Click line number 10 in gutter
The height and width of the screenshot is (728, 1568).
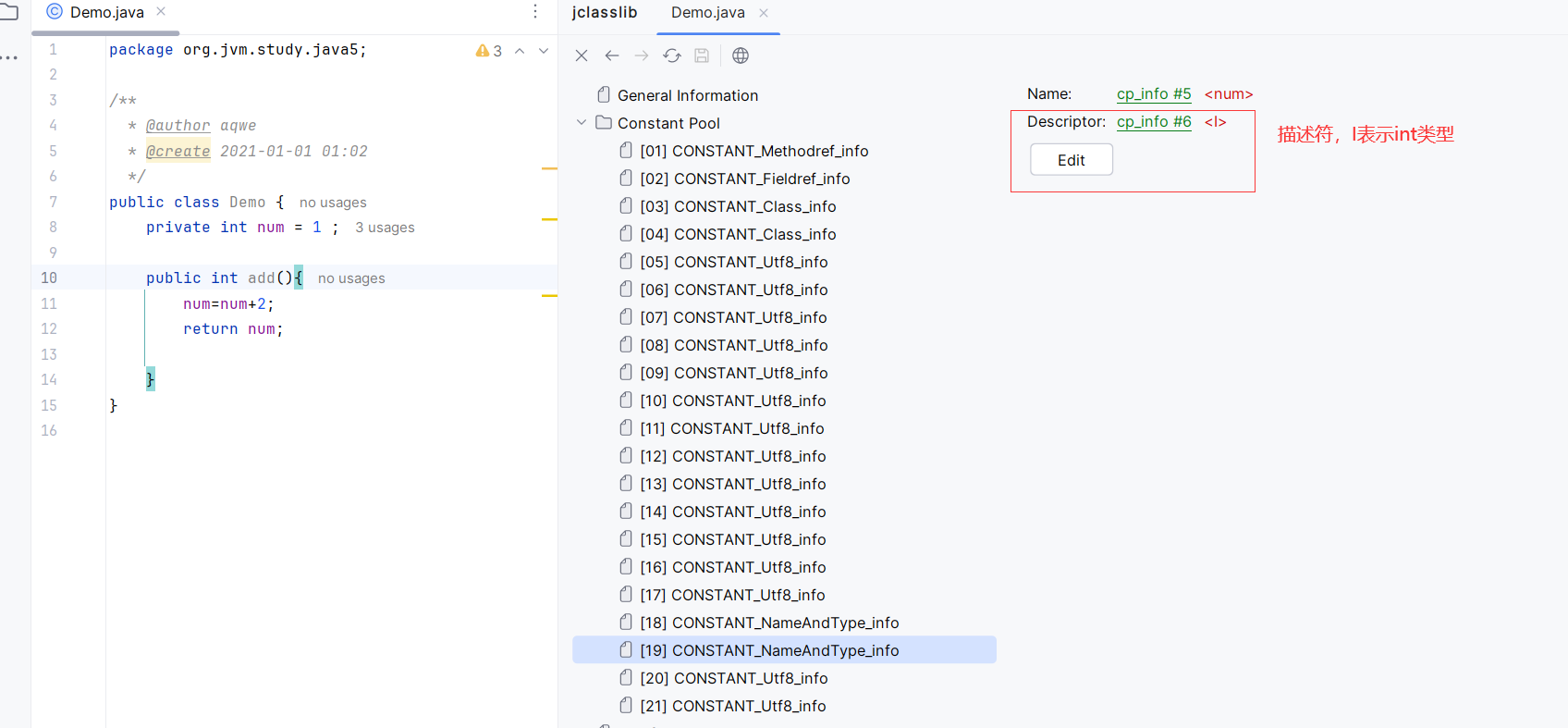48,278
